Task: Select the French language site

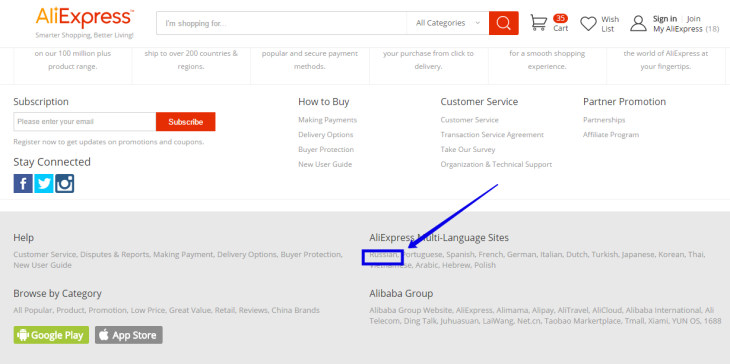Action: click(x=490, y=255)
